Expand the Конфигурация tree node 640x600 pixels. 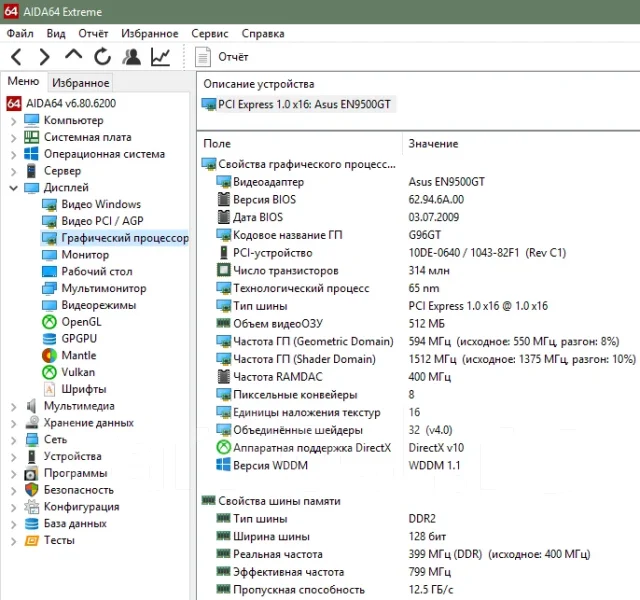(13, 507)
